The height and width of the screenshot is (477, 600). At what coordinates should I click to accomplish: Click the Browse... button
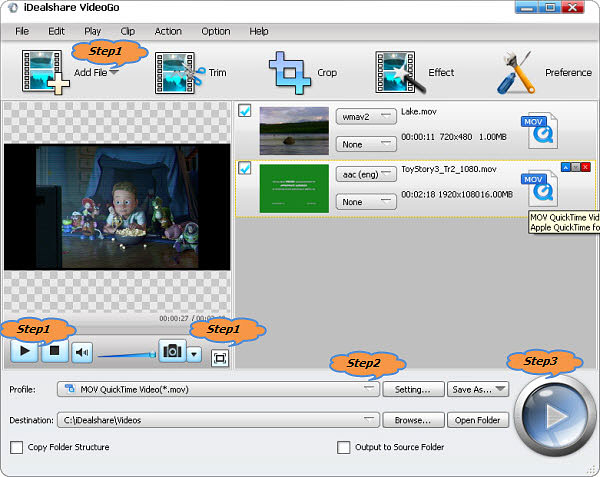coord(413,420)
